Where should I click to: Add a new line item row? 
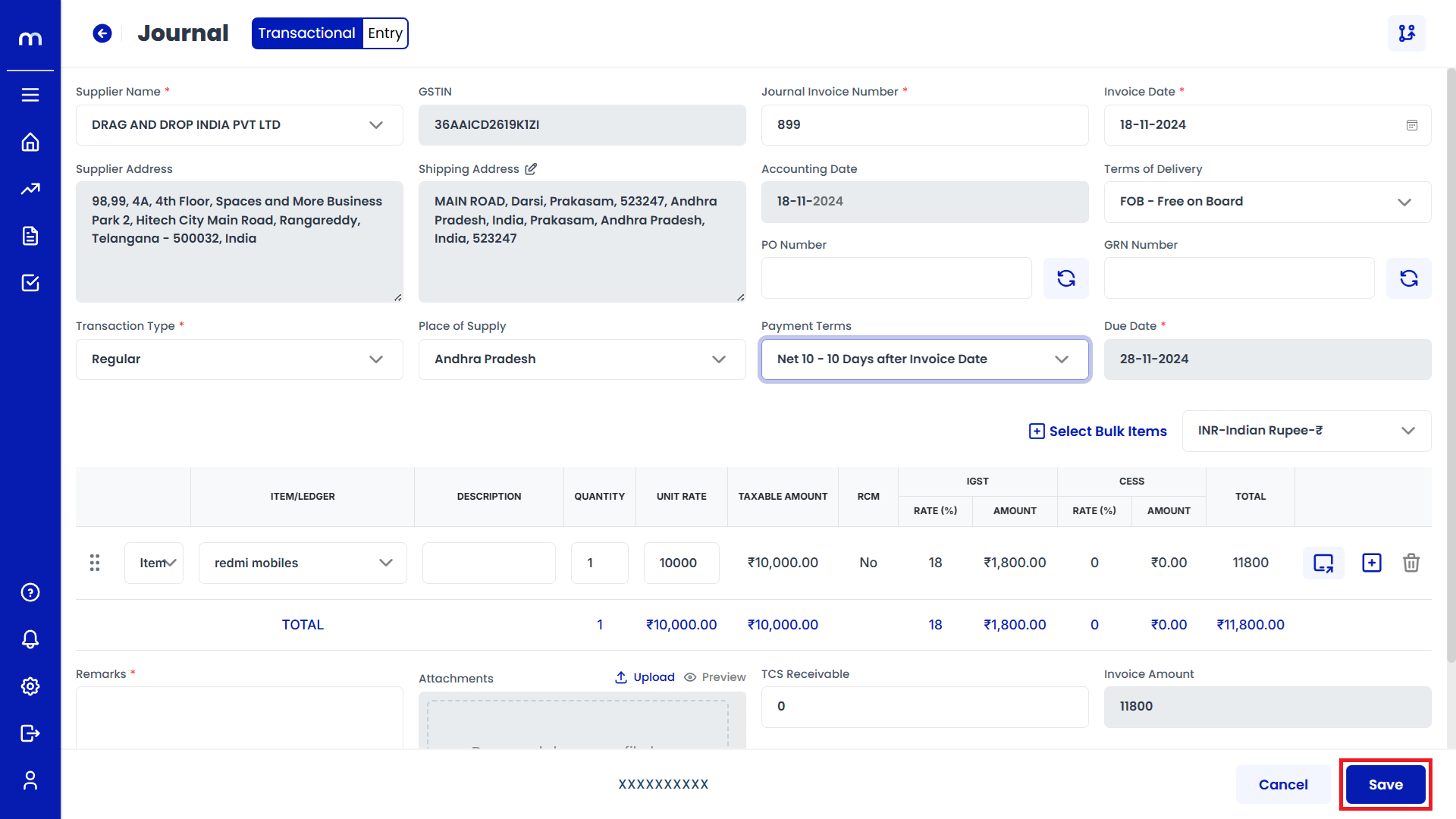[x=1371, y=563]
